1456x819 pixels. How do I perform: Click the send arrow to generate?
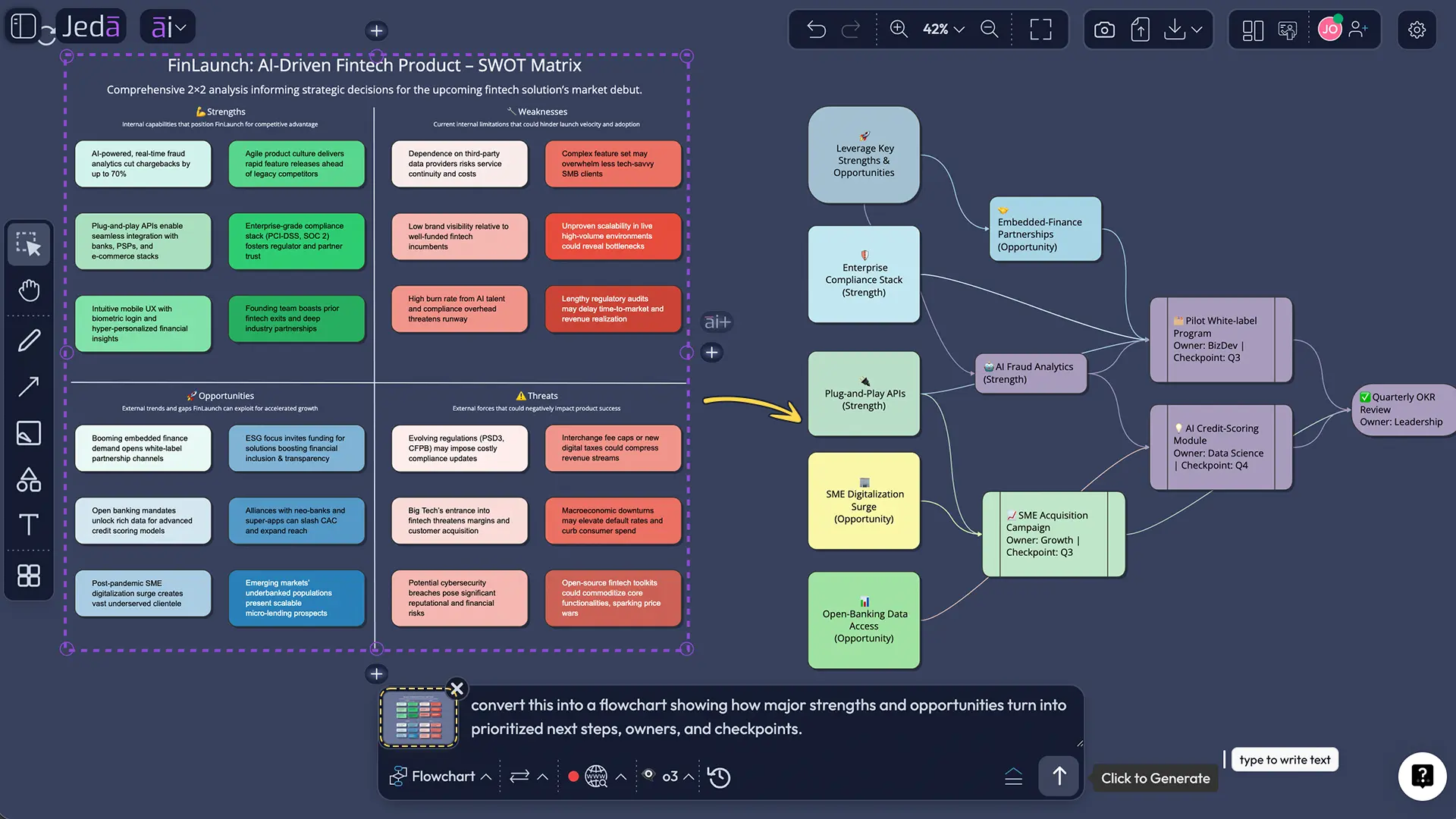coord(1059,776)
